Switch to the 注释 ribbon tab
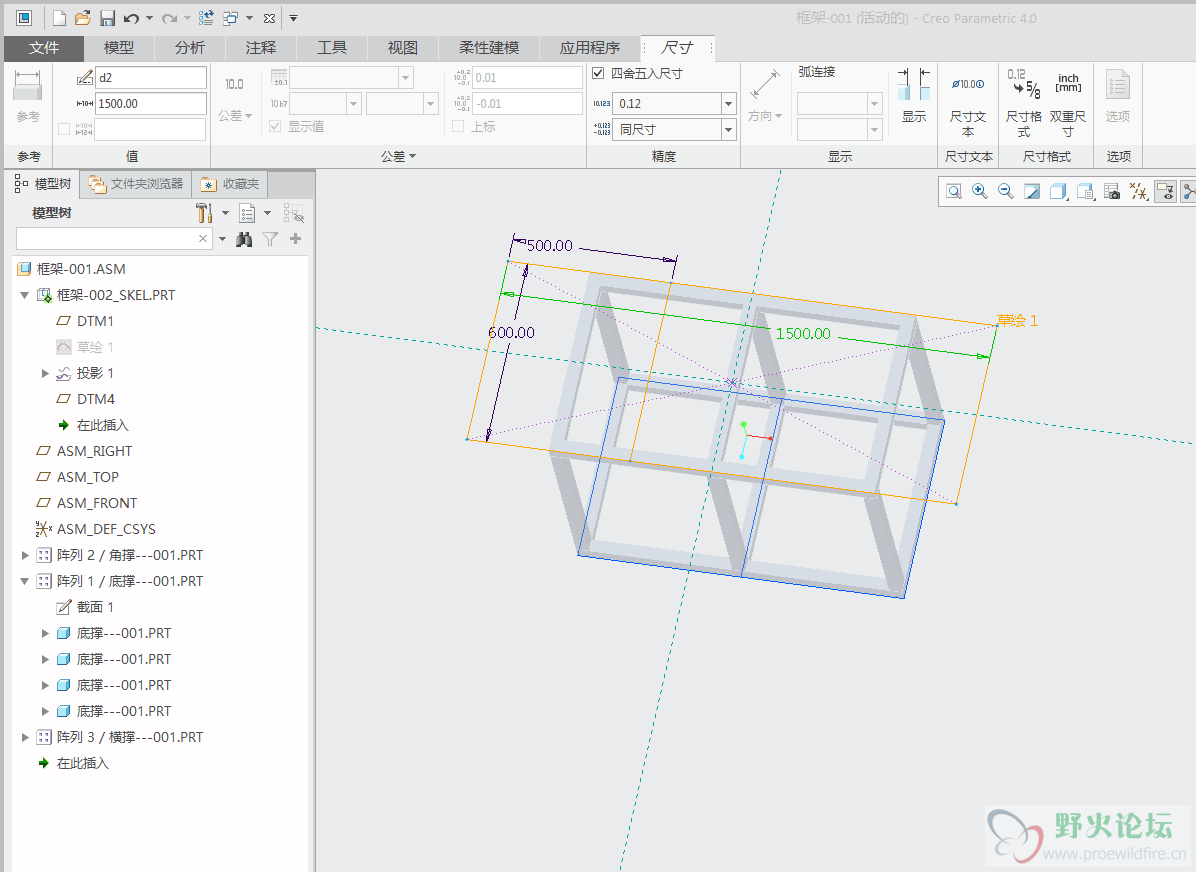 [x=261, y=48]
